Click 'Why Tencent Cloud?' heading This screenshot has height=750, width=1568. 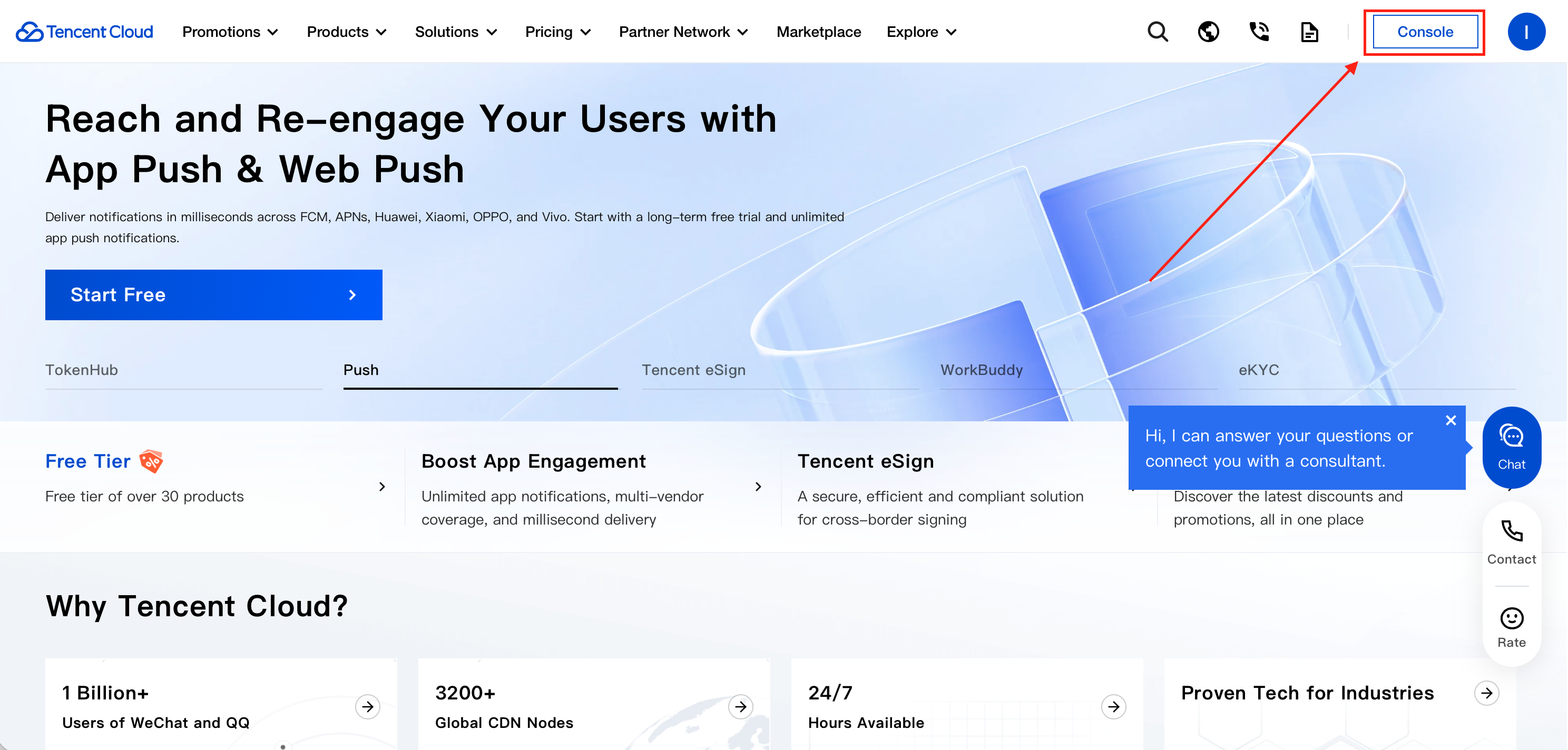(x=197, y=606)
